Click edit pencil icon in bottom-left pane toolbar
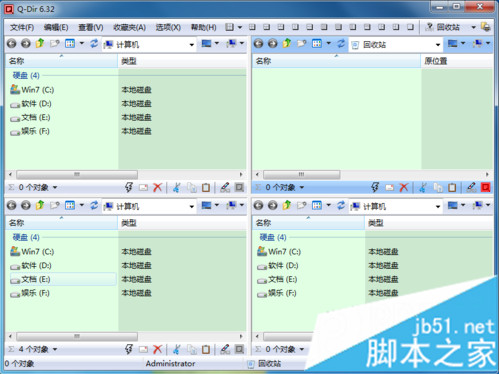This screenshot has height=374, width=499. click(x=225, y=349)
